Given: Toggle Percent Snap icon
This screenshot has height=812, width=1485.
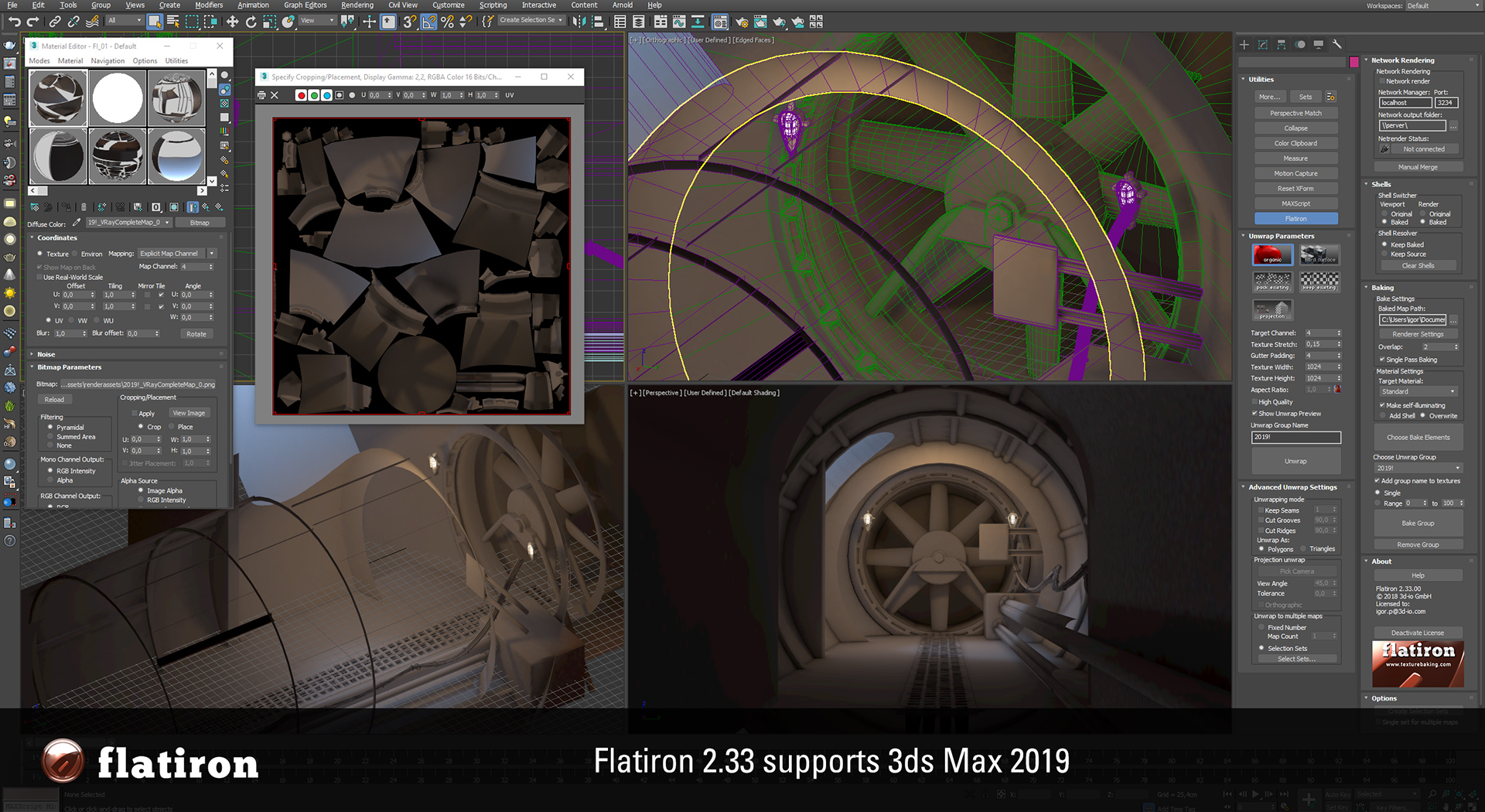Looking at the screenshot, I should [x=447, y=22].
